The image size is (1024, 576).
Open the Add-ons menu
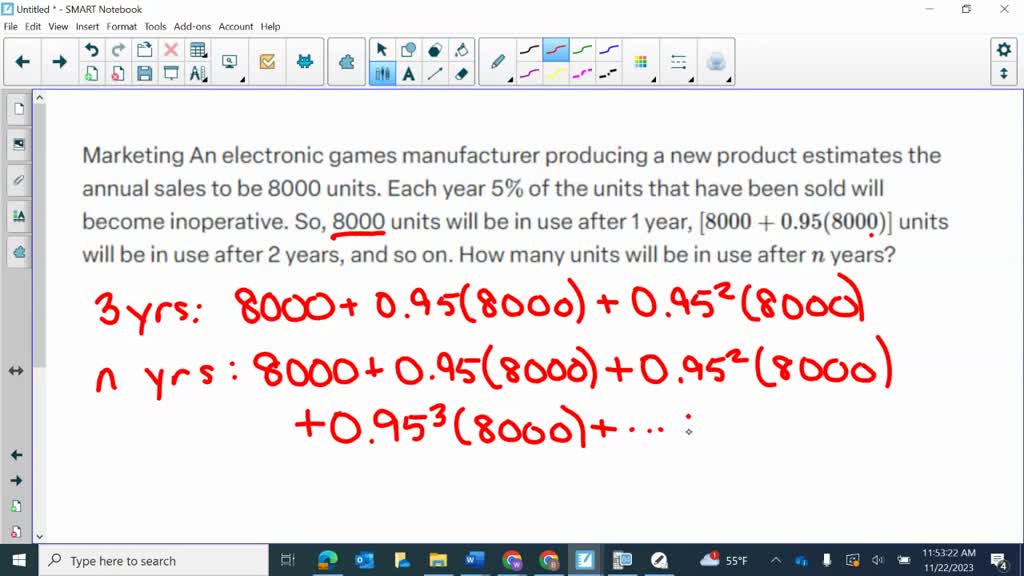click(x=192, y=27)
